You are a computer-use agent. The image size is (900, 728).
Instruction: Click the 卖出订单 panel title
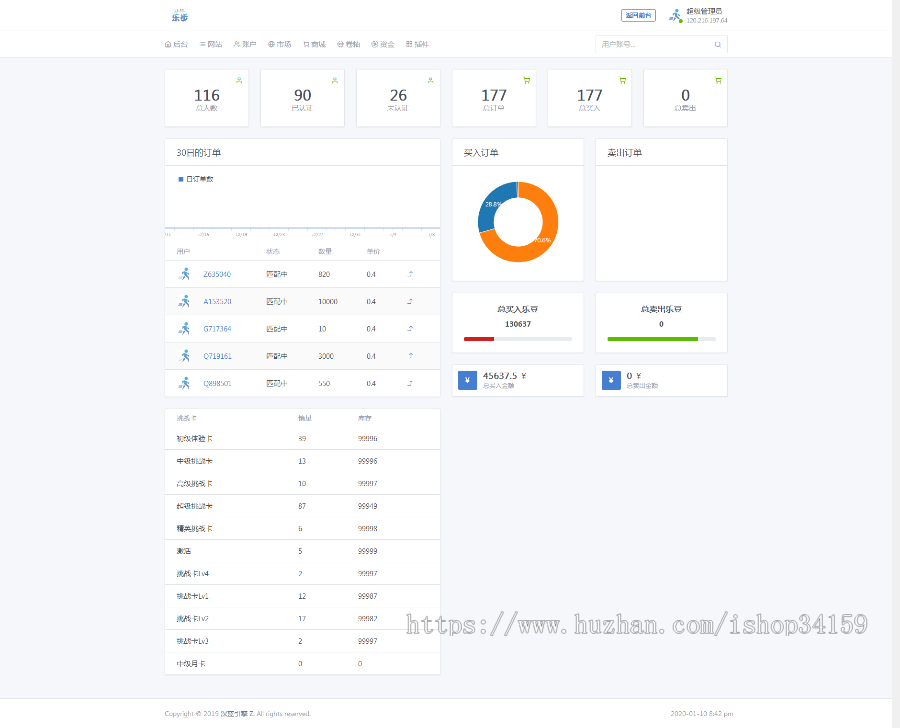[624, 153]
